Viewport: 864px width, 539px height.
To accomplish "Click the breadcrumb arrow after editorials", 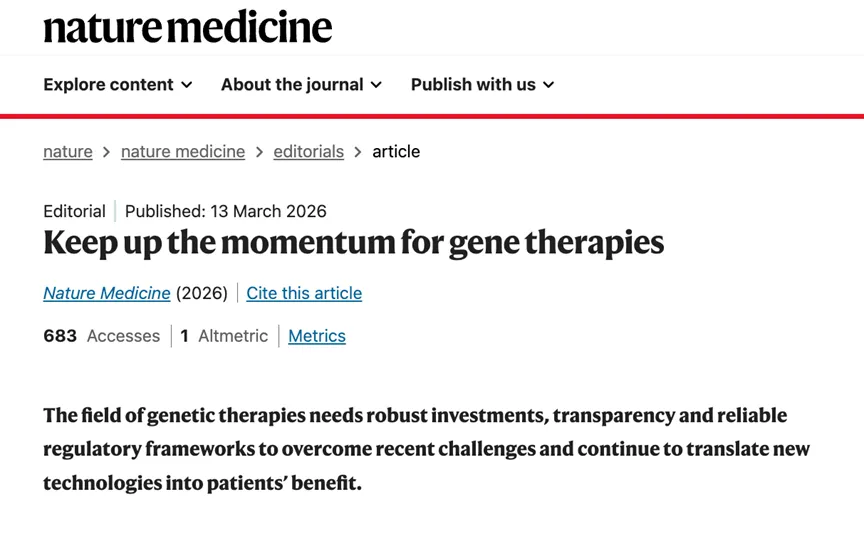I will (x=358, y=152).
